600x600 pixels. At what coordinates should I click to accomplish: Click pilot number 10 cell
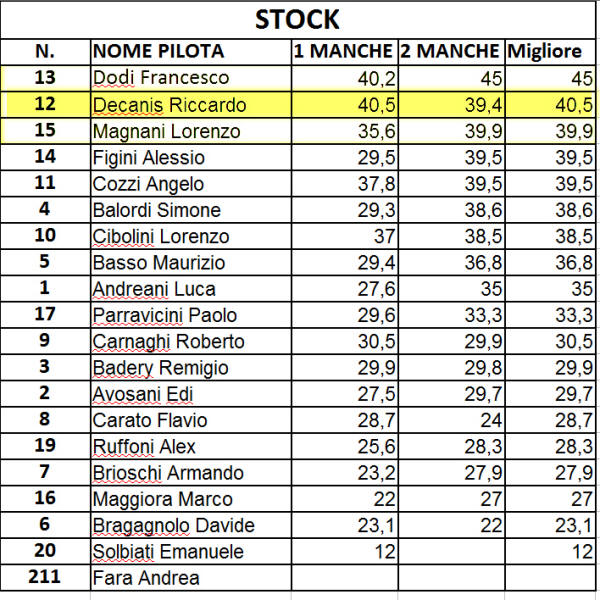click(x=45, y=236)
